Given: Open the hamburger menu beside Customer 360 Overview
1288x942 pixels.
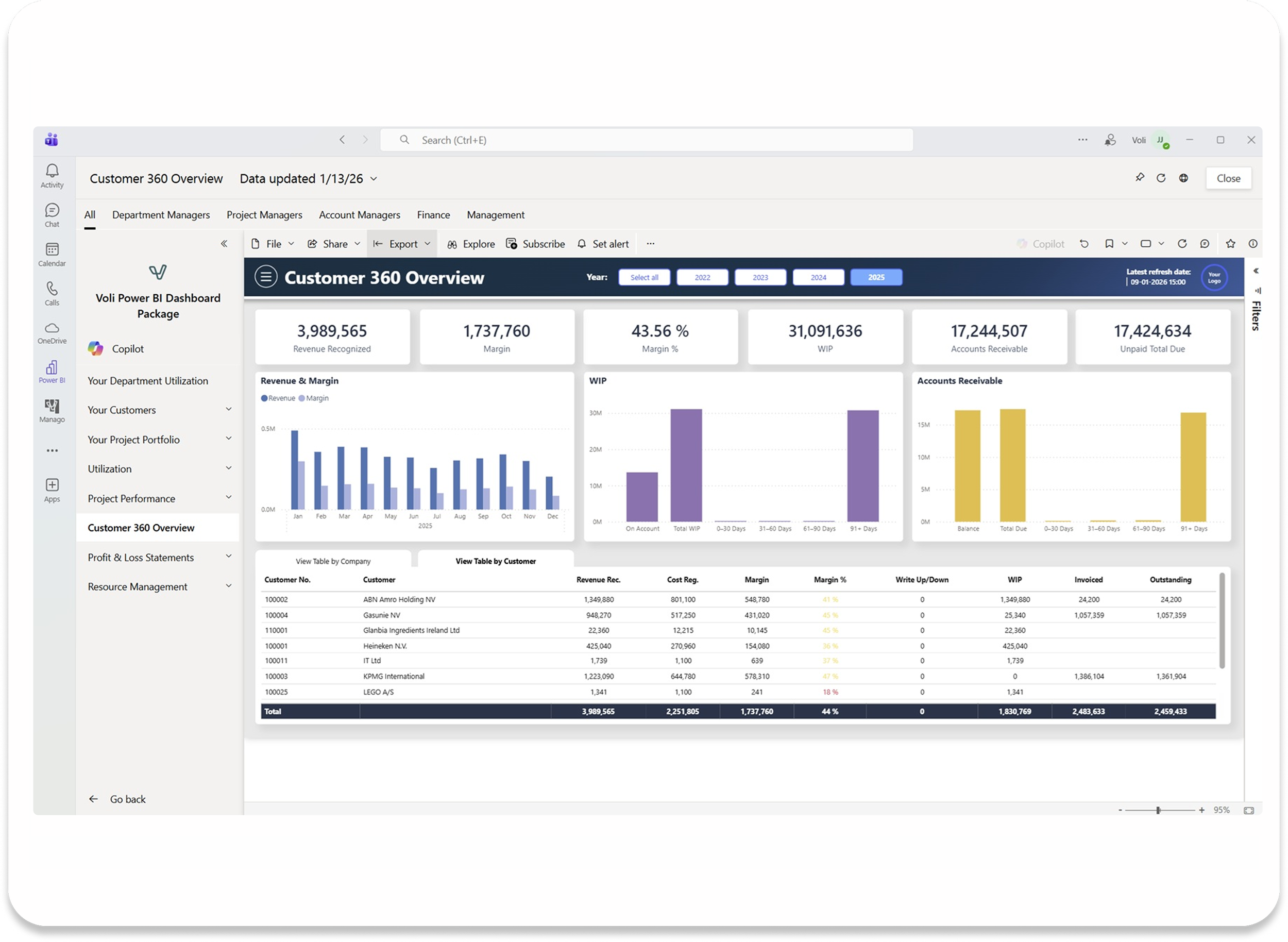Looking at the screenshot, I should point(266,277).
